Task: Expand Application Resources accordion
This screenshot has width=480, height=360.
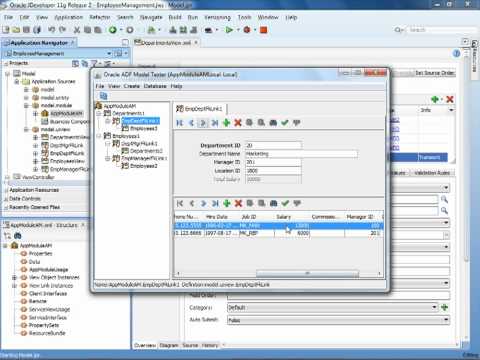Action: (34, 190)
